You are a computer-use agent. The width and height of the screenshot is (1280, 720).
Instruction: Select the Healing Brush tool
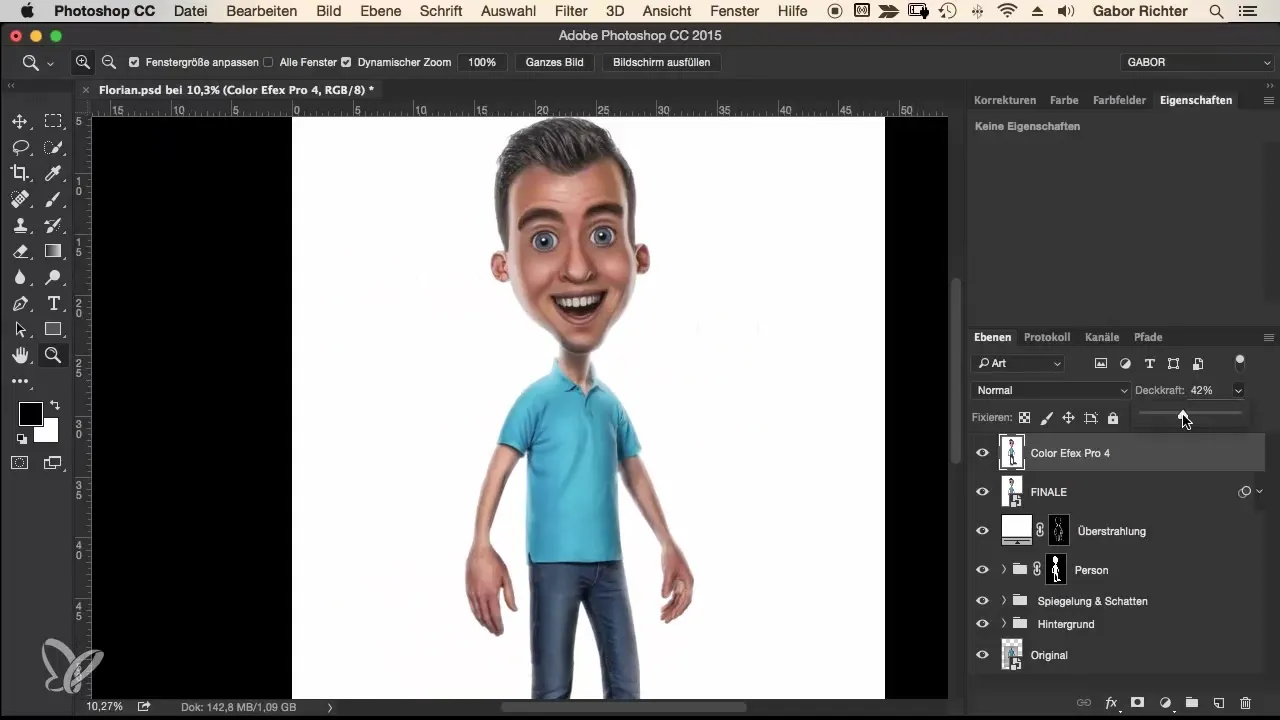[x=20, y=199]
